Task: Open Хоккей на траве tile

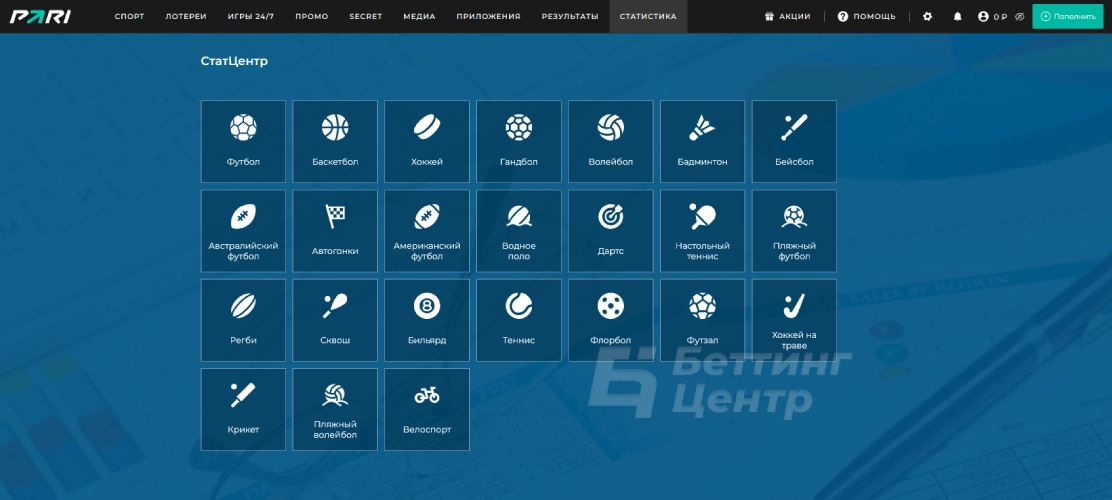Action: 794,320
